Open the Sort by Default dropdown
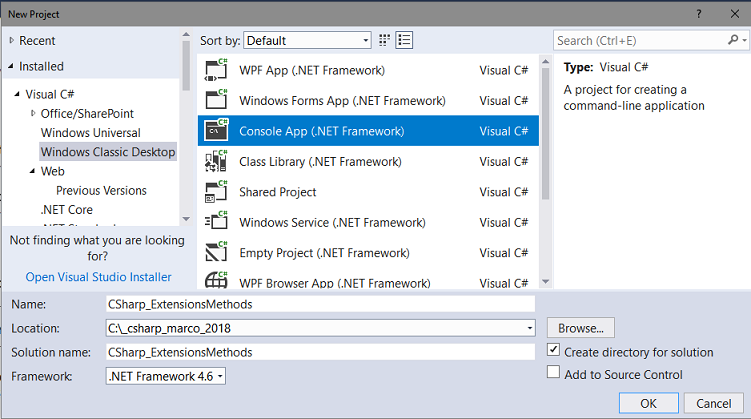This screenshot has height=419, width=751. point(307,40)
